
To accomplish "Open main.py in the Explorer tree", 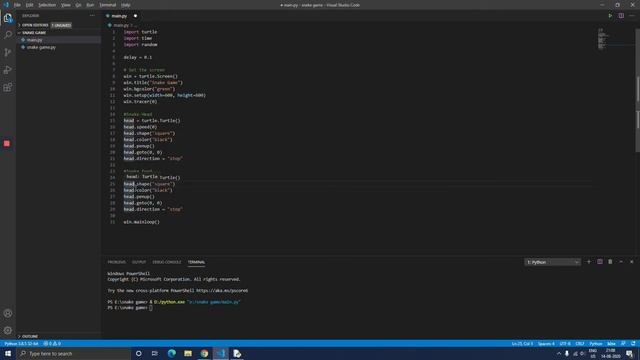I will [58, 40].
